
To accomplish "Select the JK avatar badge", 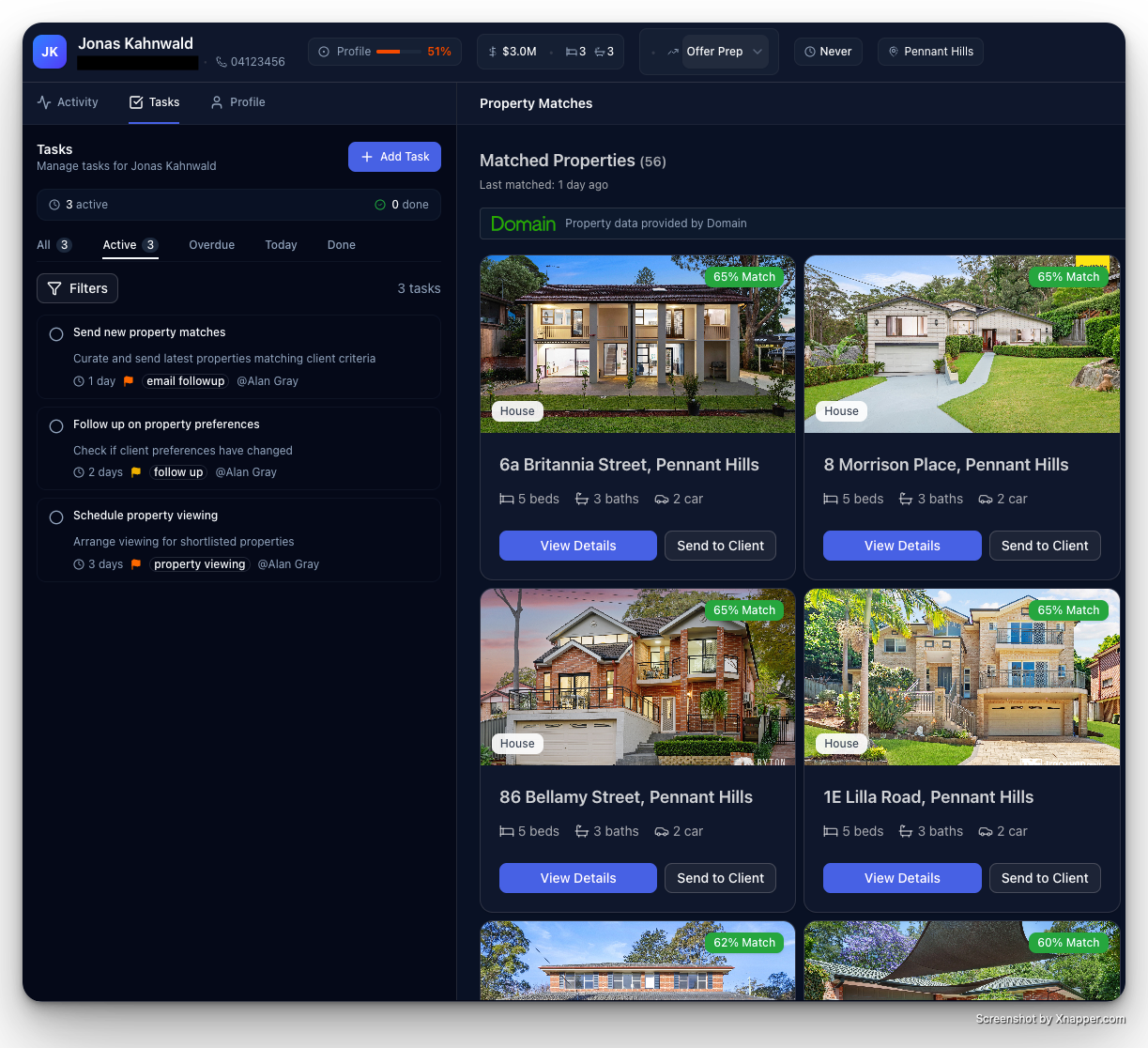I will point(49,52).
